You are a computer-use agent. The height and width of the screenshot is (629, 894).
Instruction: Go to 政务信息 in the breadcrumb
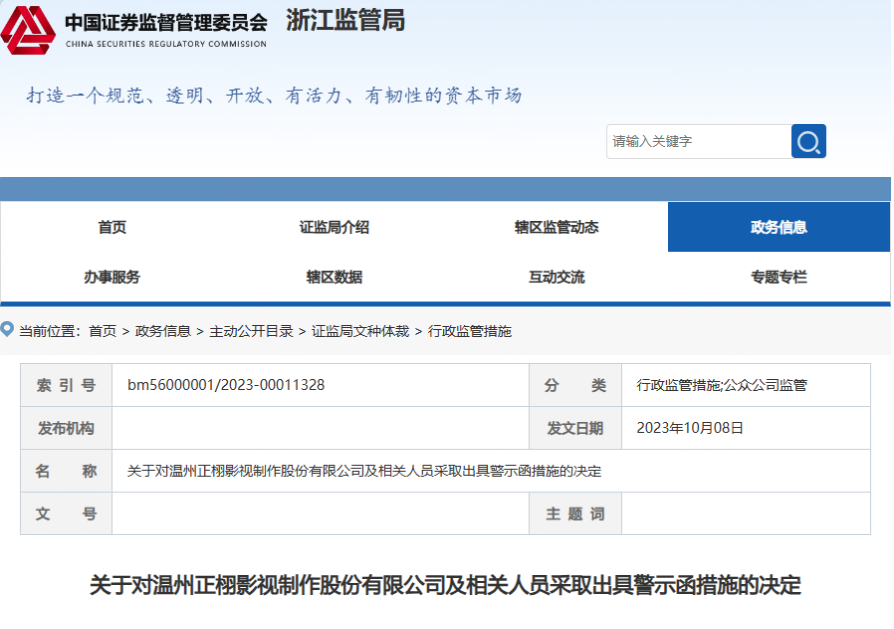coord(162,331)
